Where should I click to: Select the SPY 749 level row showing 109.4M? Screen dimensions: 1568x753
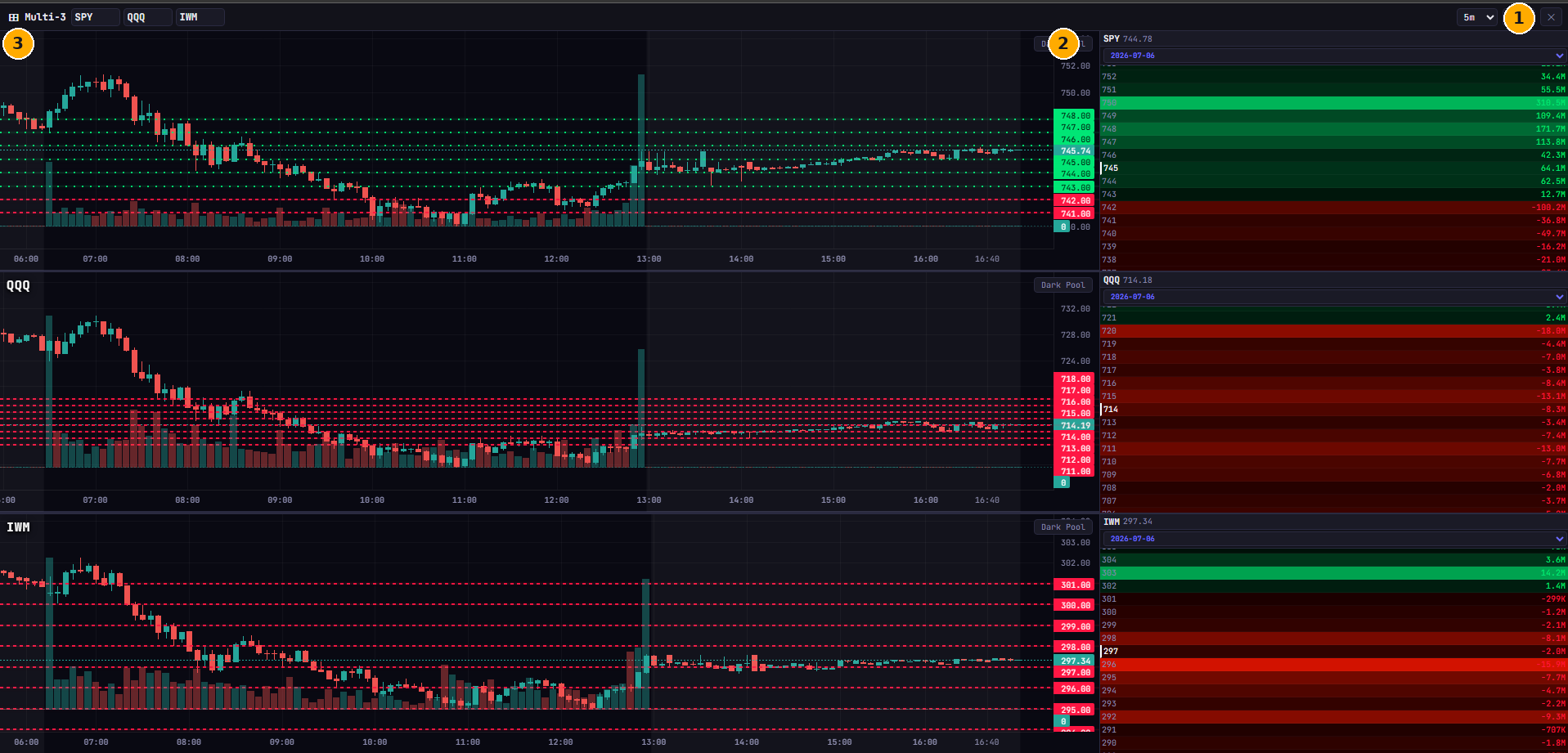click(x=1333, y=116)
